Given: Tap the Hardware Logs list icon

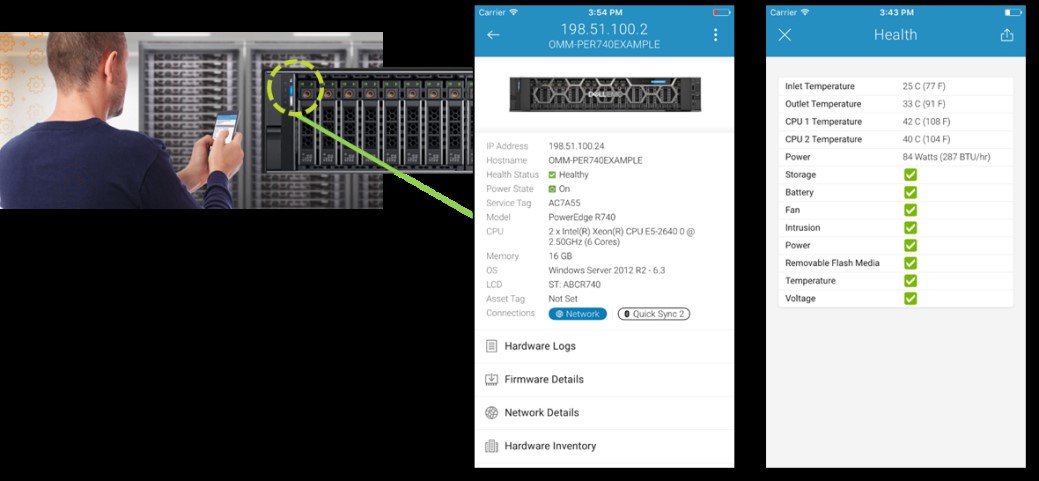Looking at the screenshot, I should 491,346.
